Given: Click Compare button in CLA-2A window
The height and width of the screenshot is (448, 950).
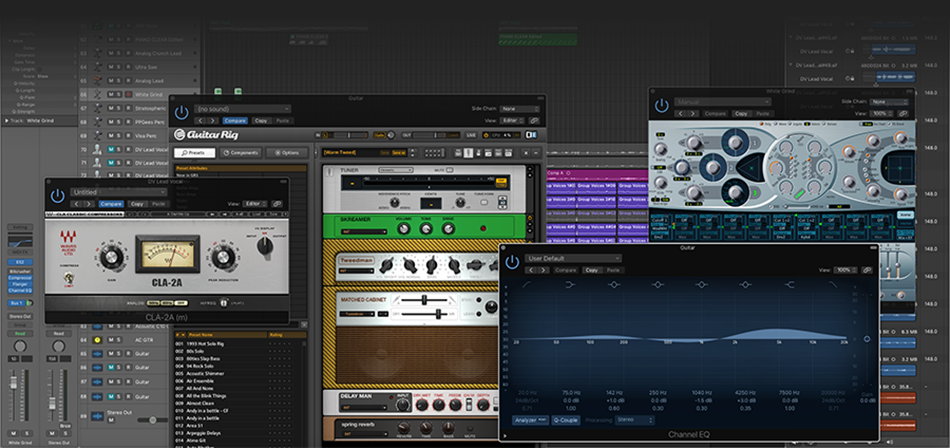Looking at the screenshot, I should click(x=111, y=204).
